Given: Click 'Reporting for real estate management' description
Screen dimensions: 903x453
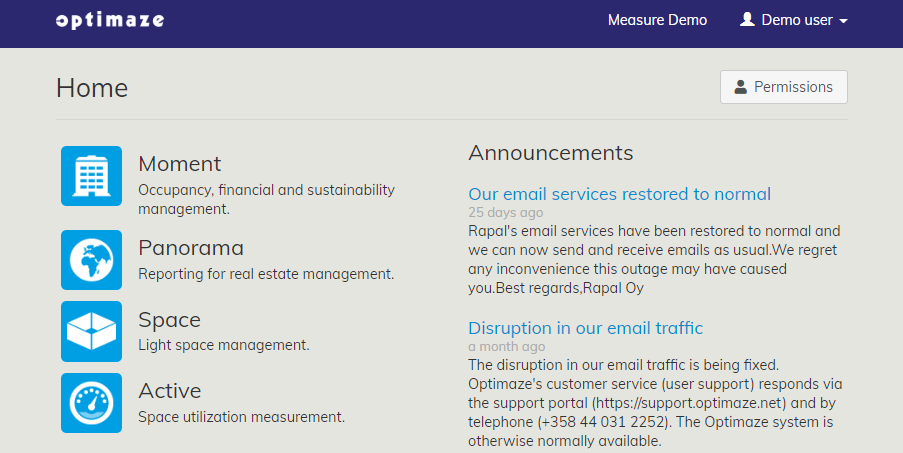Looking at the screenshot, I should (x=266, y=273).
